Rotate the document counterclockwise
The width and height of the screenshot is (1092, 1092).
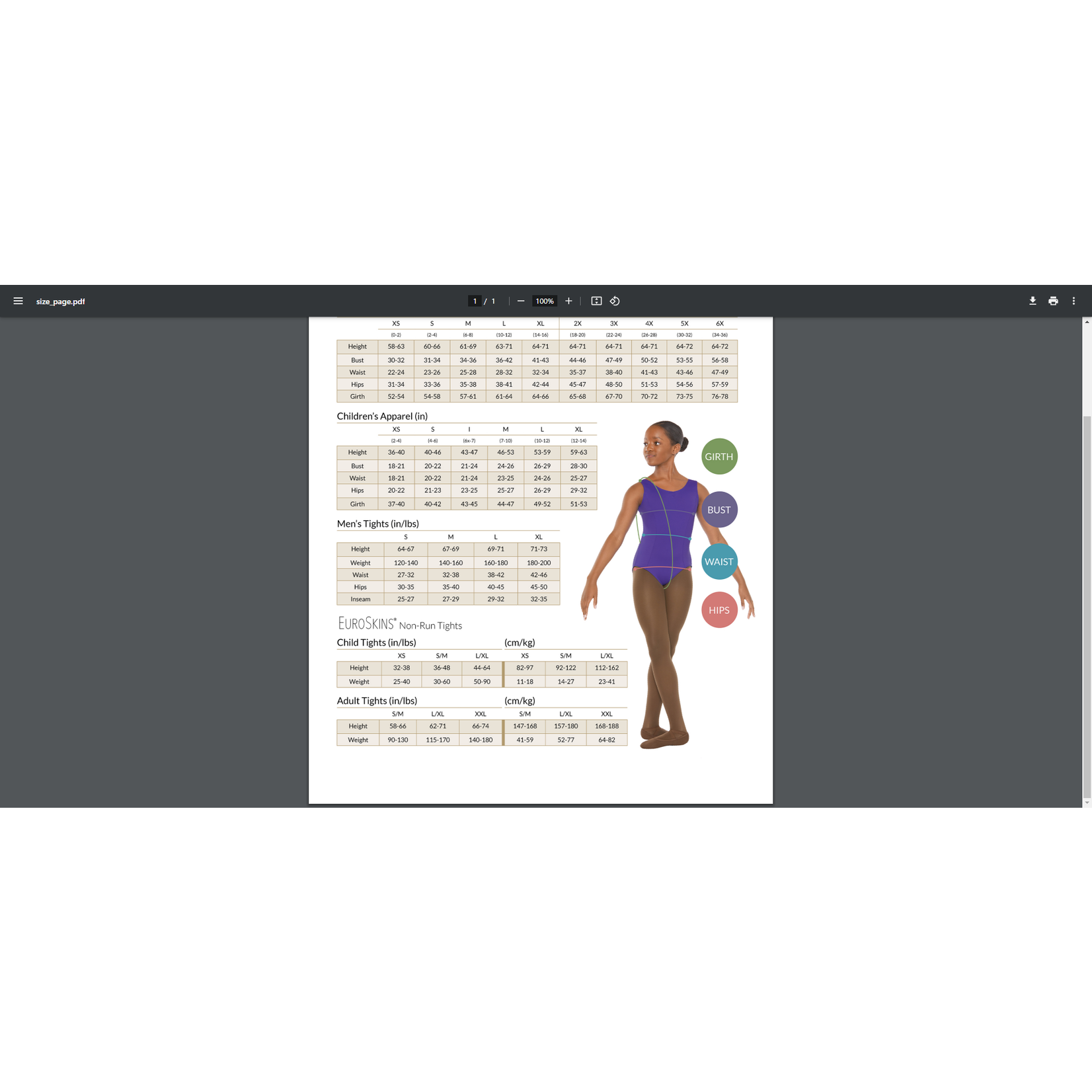(615, 301)
